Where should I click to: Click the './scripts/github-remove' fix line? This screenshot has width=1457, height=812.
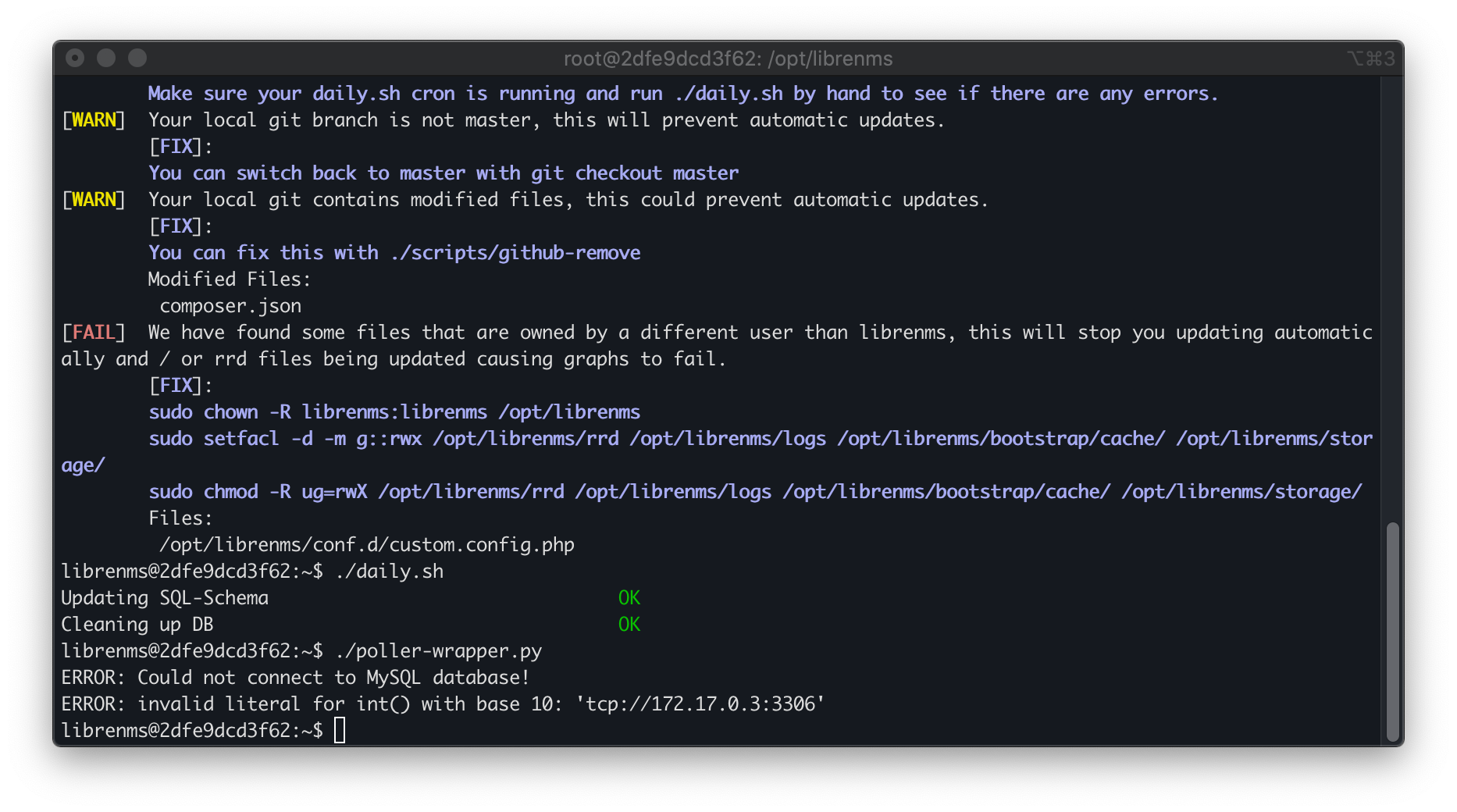coord(394,253)
